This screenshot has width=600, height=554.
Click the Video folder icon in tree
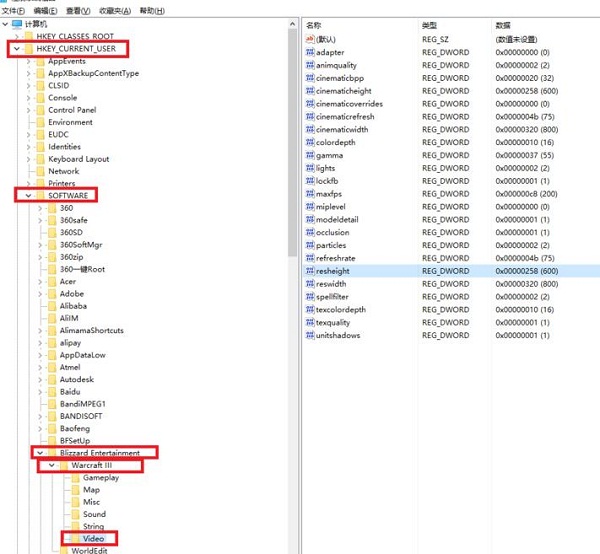(x=74, y=539)
